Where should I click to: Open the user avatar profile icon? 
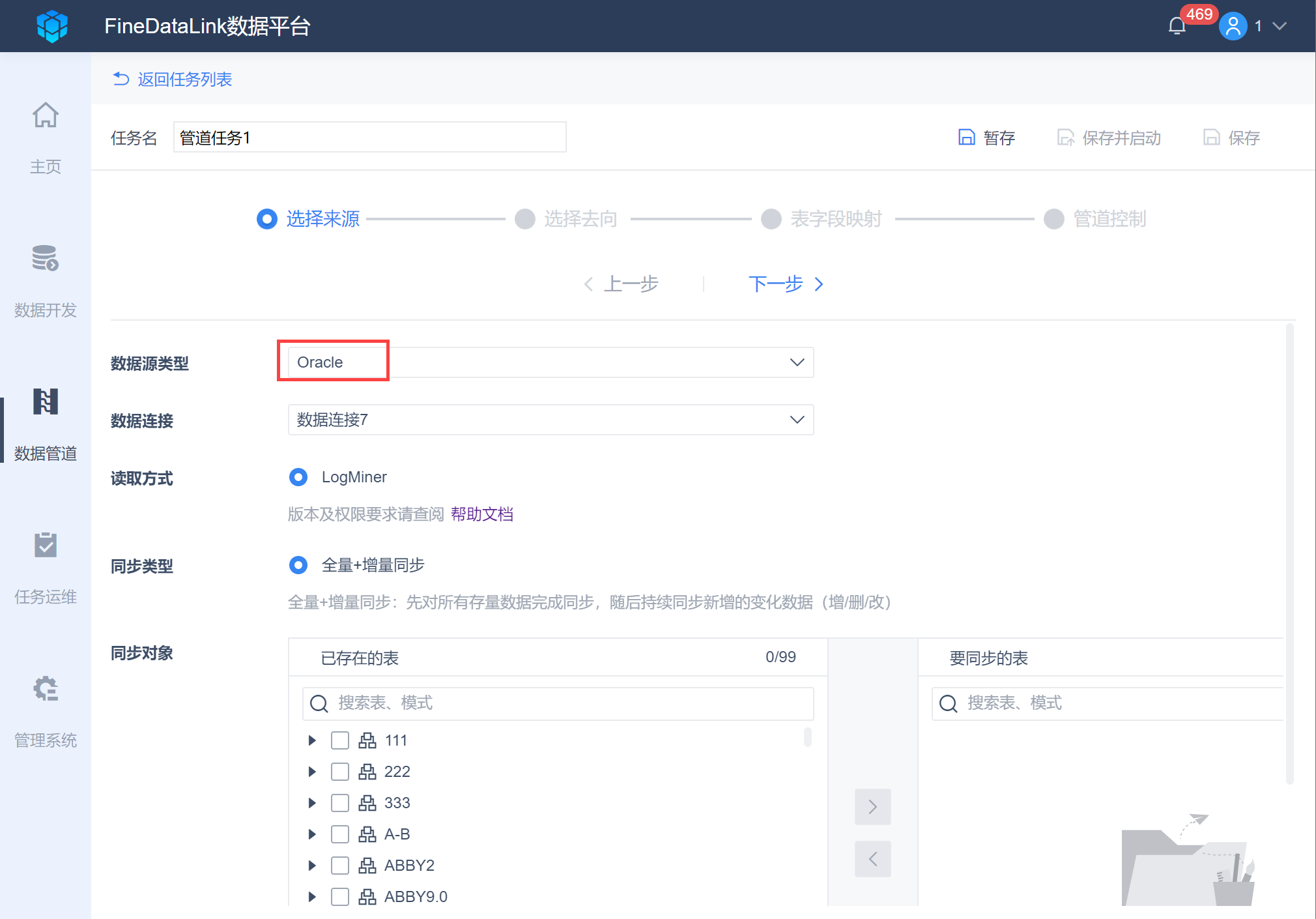(x=1233, y=26)
